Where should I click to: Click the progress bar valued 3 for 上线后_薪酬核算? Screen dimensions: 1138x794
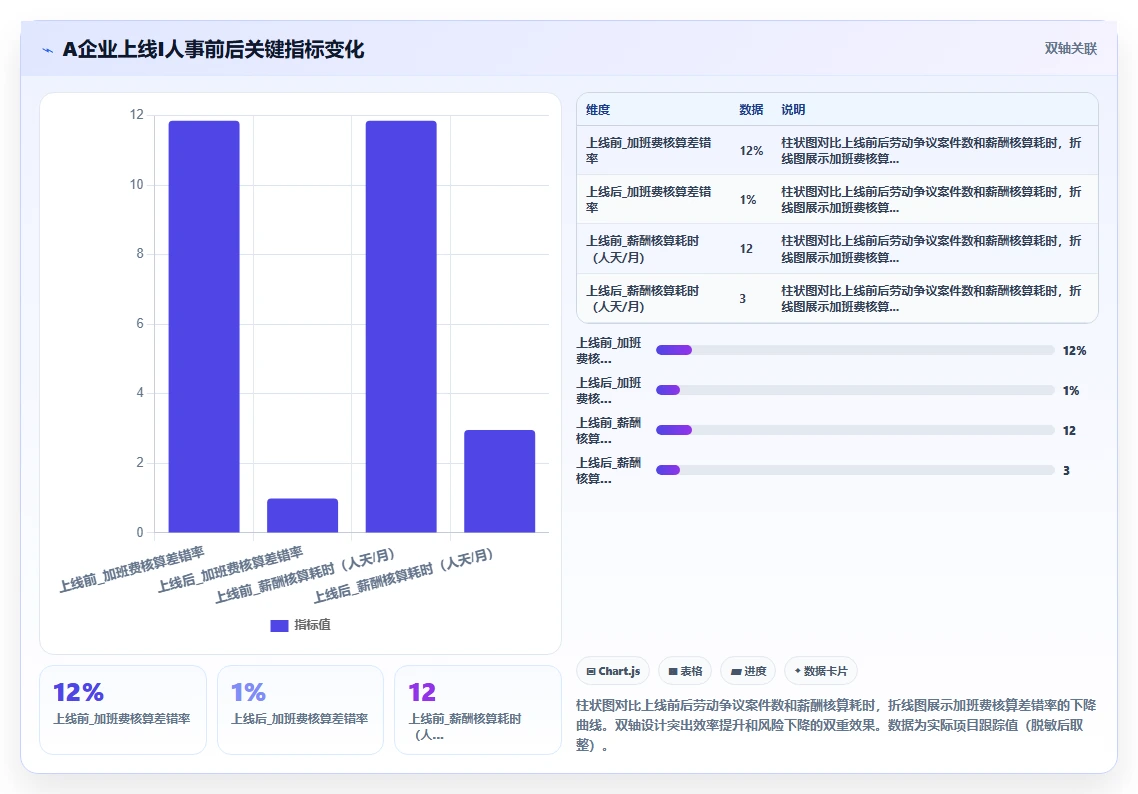coord(855,470)
